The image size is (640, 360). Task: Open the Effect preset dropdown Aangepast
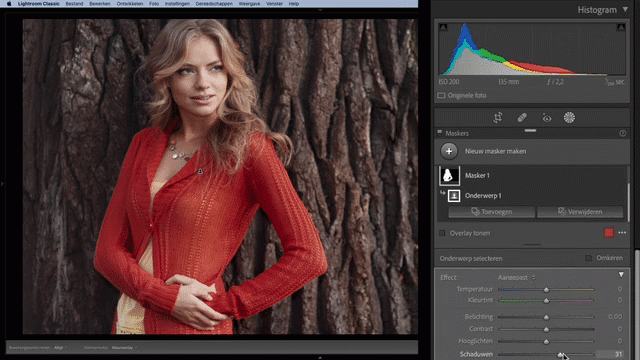(x=516, y=278)
